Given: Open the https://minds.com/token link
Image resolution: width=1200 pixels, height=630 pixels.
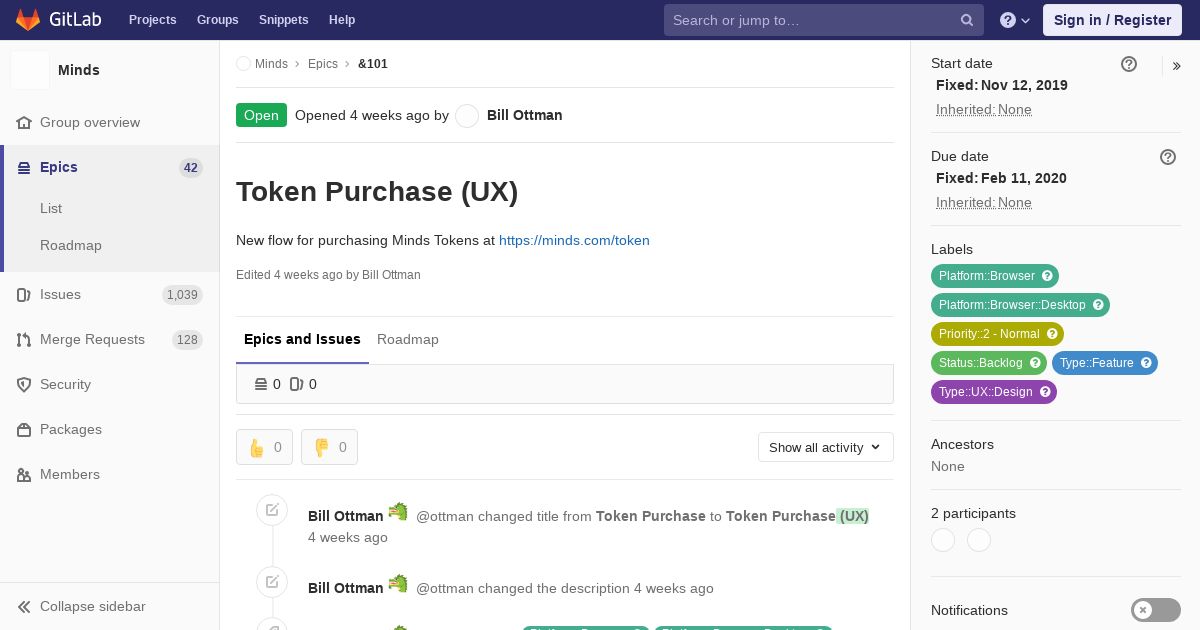Looking at the screenshot, I should click(574, 241).
